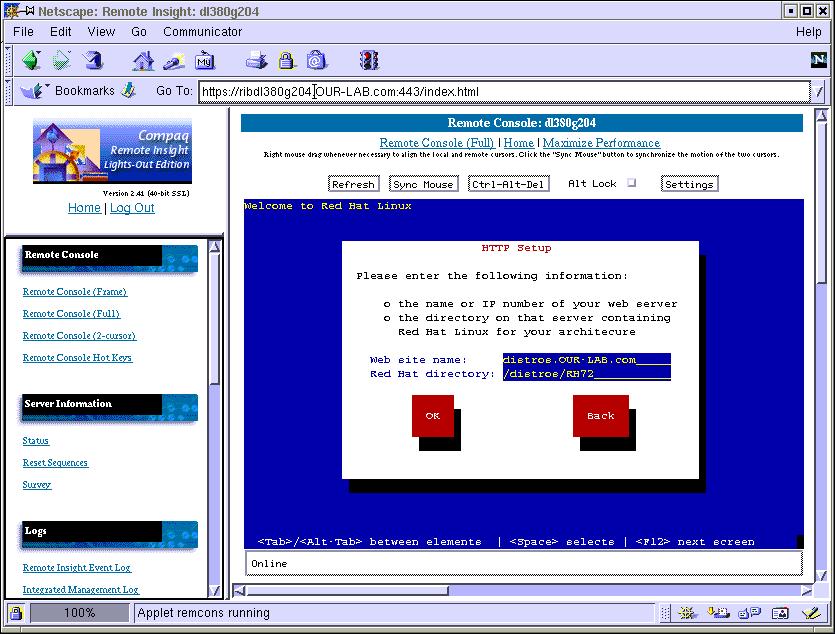Click the red OK button in HTTP Setup
Screen dimensions: 835x634
coord(432,416)
